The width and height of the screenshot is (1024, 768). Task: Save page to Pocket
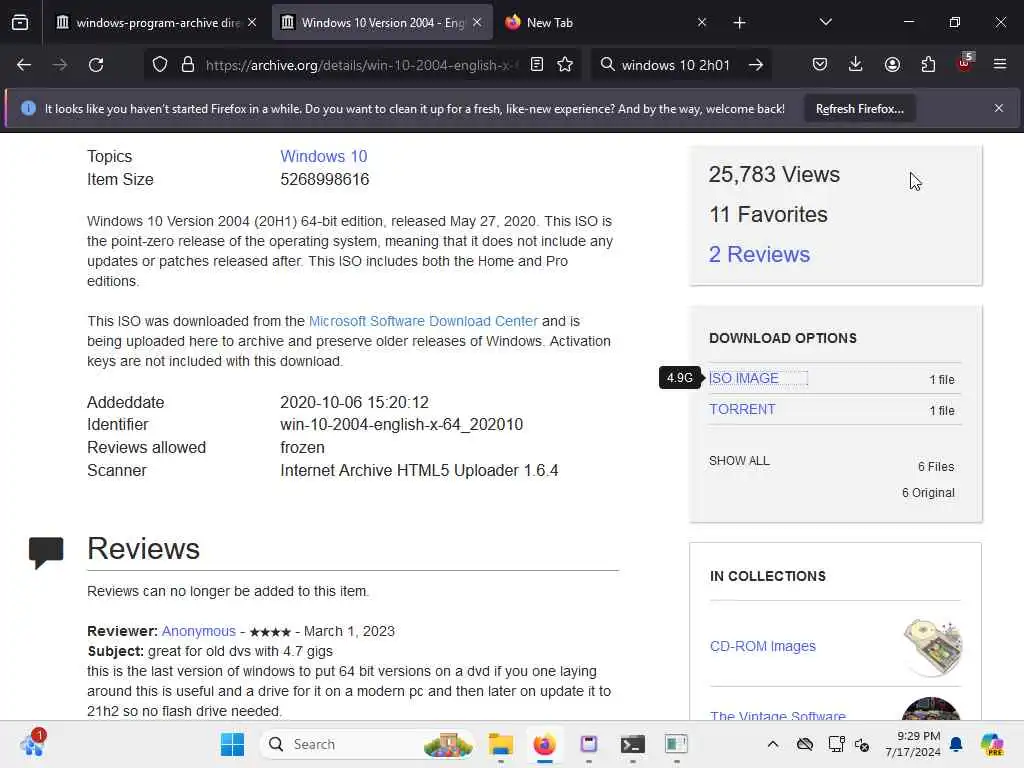pos(820,64)
